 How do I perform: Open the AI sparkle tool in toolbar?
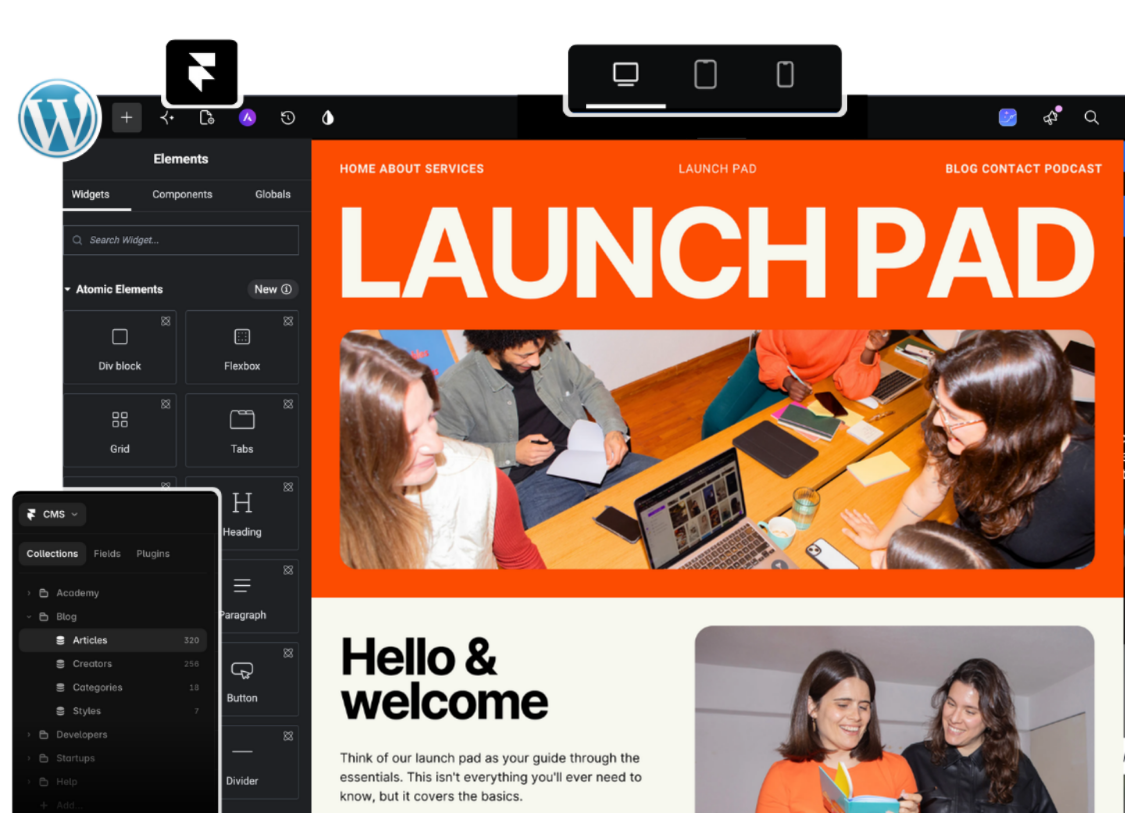[167, 118]
